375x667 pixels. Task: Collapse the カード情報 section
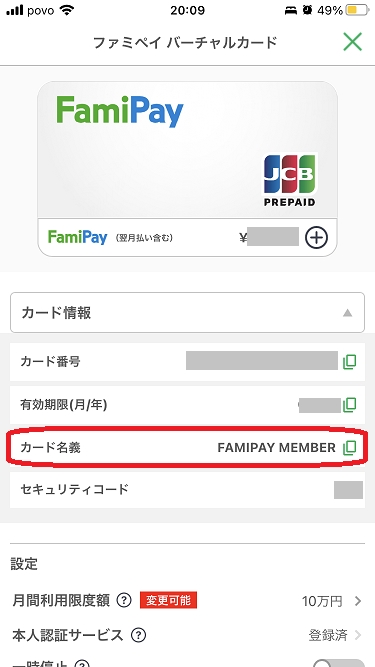(x=187, y=313)
